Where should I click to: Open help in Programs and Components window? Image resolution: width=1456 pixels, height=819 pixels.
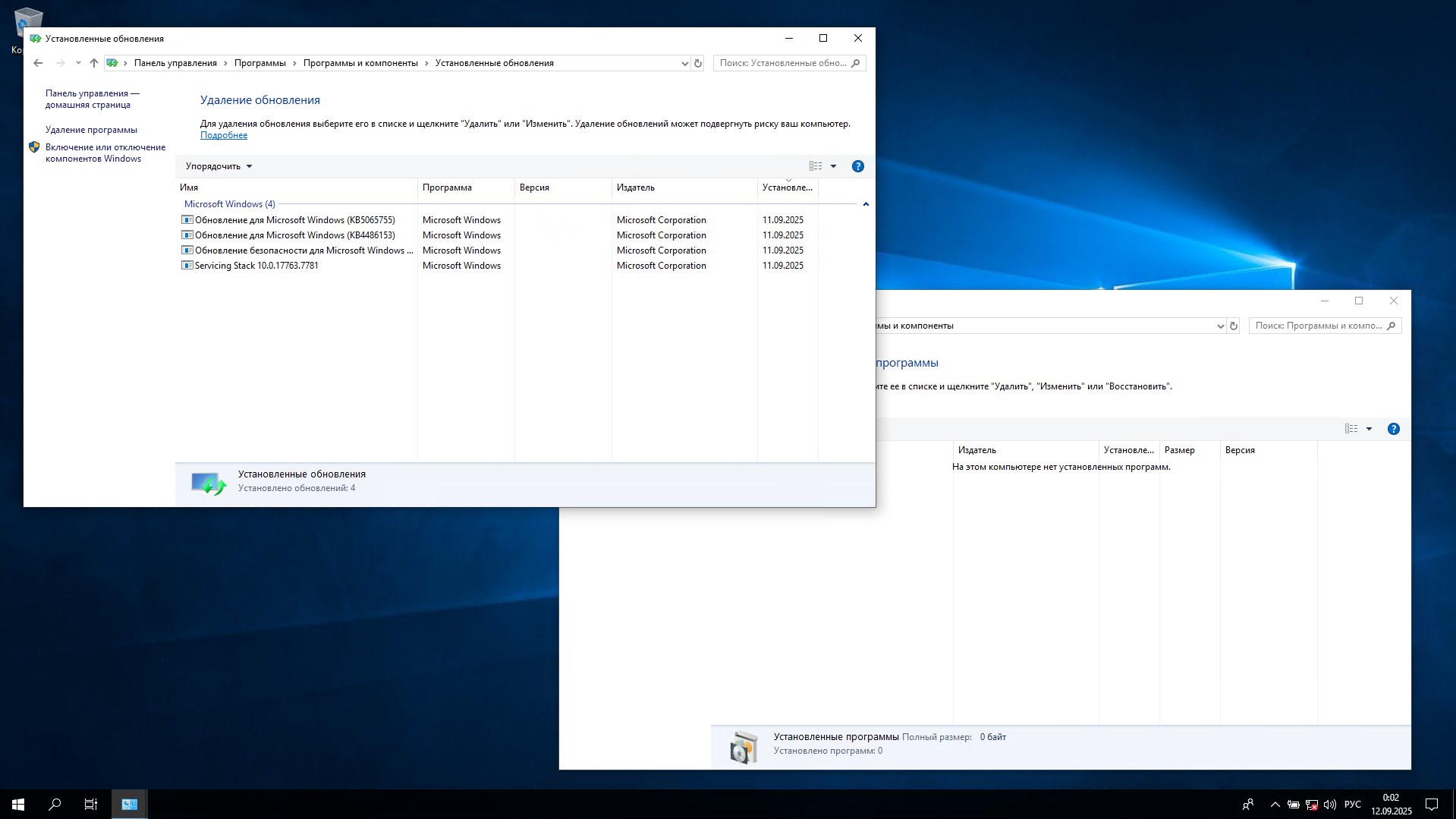click(x=1394, y=429)
